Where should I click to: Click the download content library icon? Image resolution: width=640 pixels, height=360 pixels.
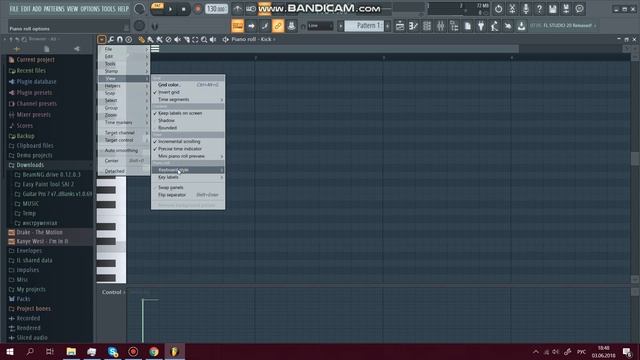pyautogui.click(x=521, y=26)
